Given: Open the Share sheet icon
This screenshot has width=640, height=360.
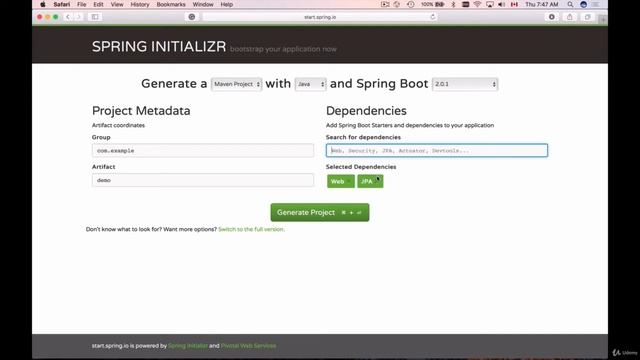Looking at the screenshot, I should pyautogui.click(x=570, y=17).
